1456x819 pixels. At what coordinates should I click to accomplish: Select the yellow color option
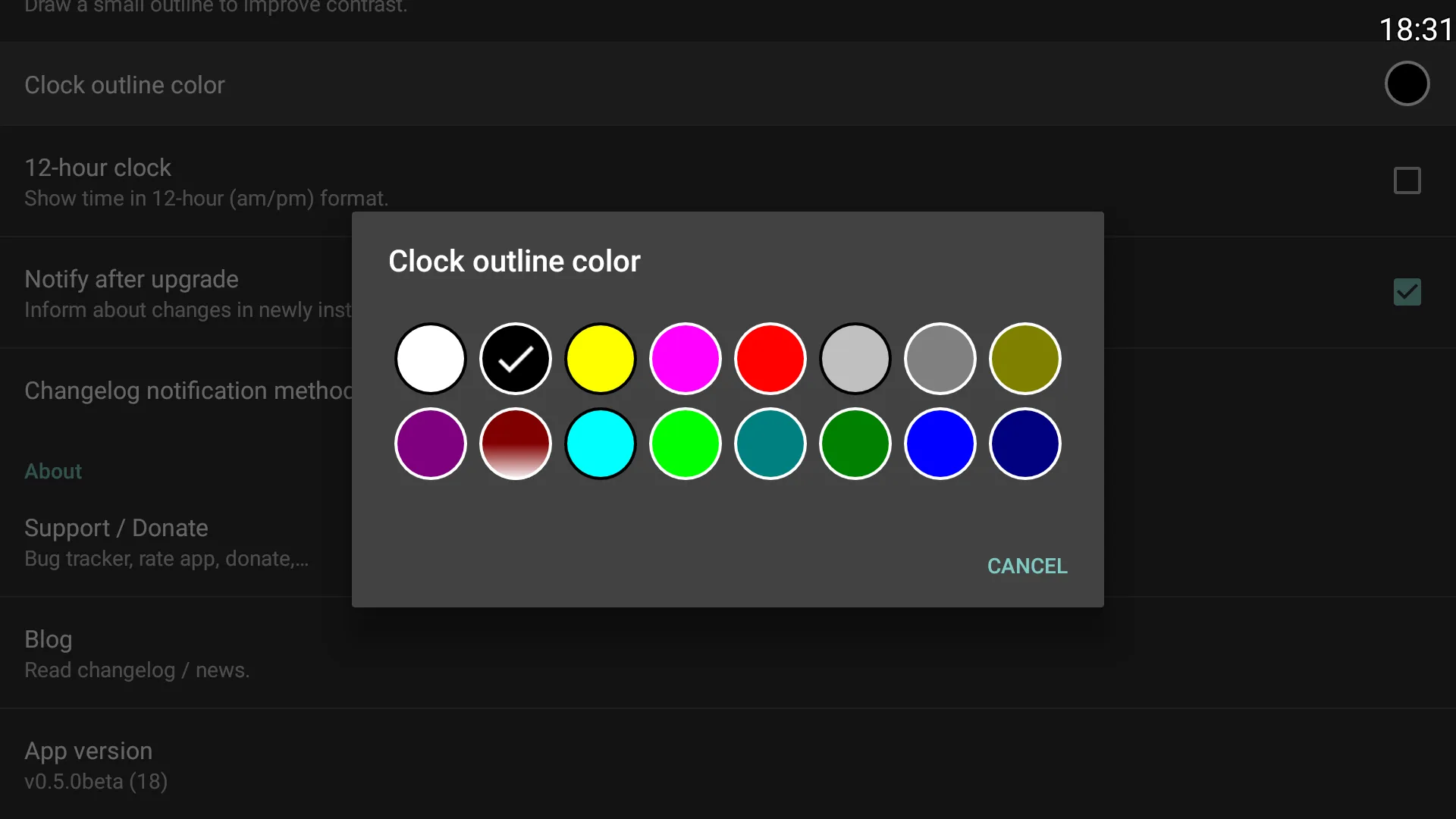(600, 358)
